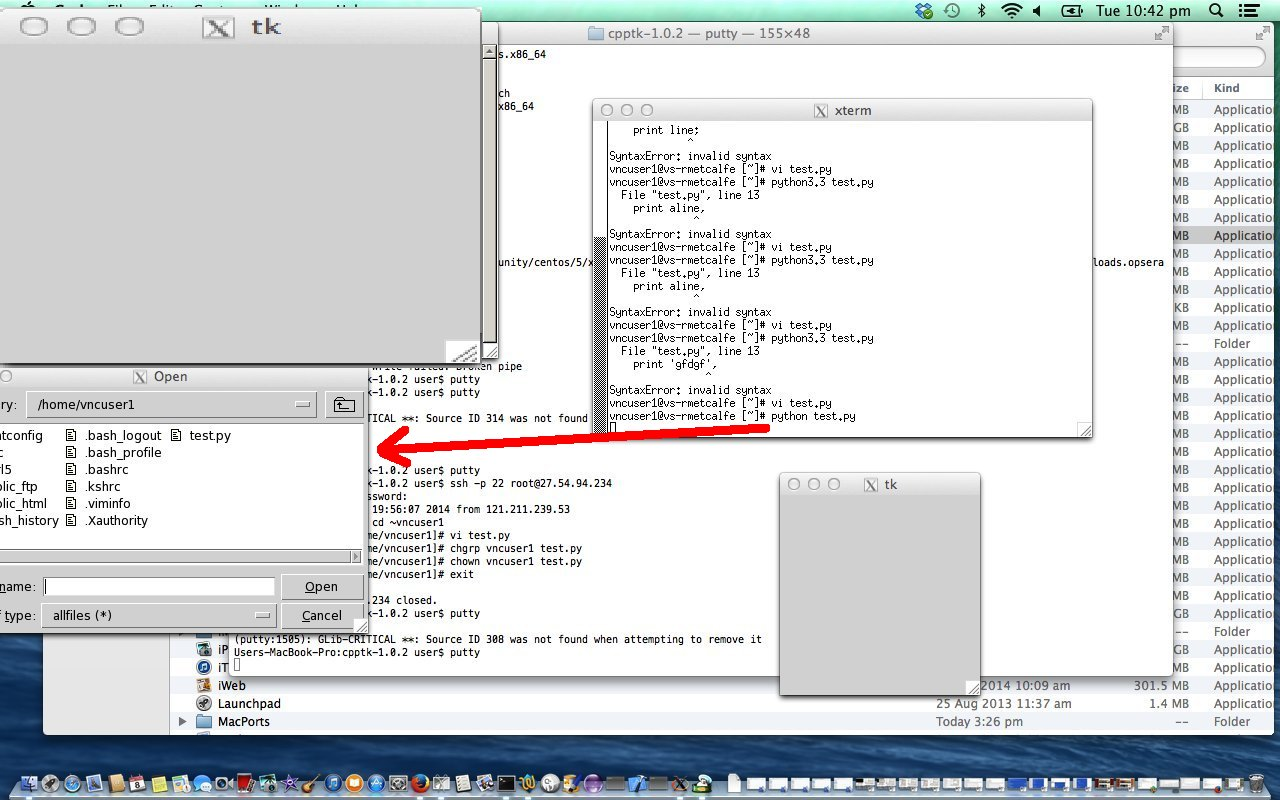Open the Dropbox menu bar icon
The width and height of the screenshot is (1280, 800).
[924, 11]
